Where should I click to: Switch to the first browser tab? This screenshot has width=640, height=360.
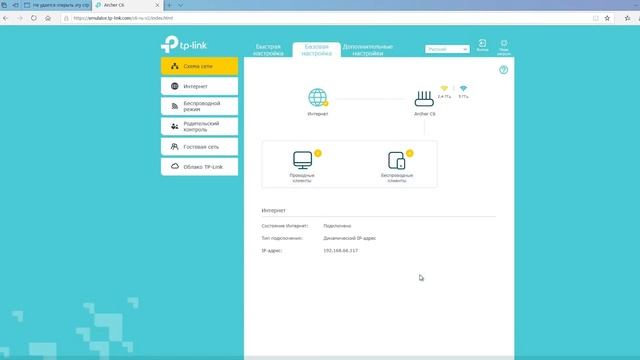tap(57, 5)
